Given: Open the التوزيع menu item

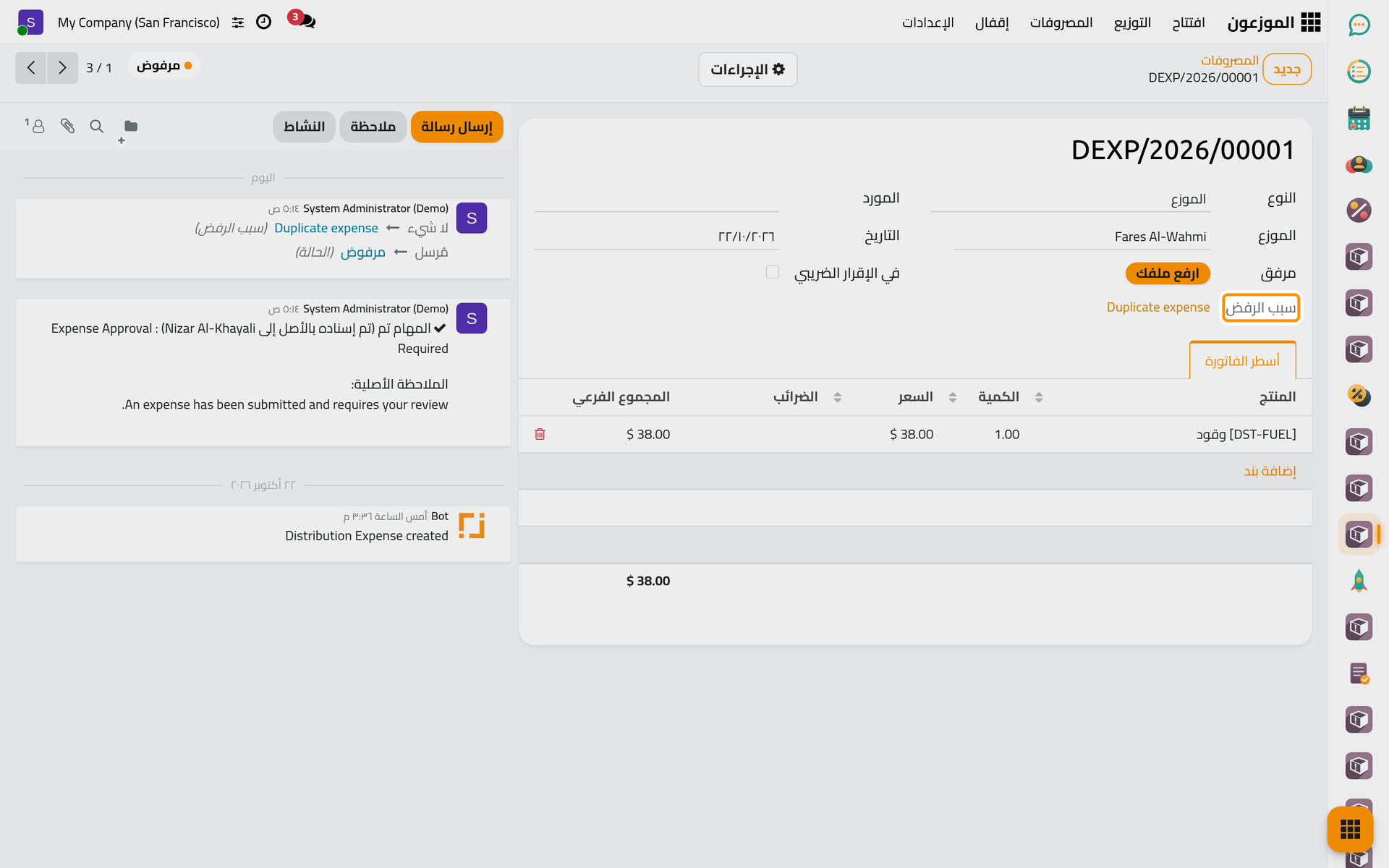Looking at the screenshot, I should (1132, 22).
